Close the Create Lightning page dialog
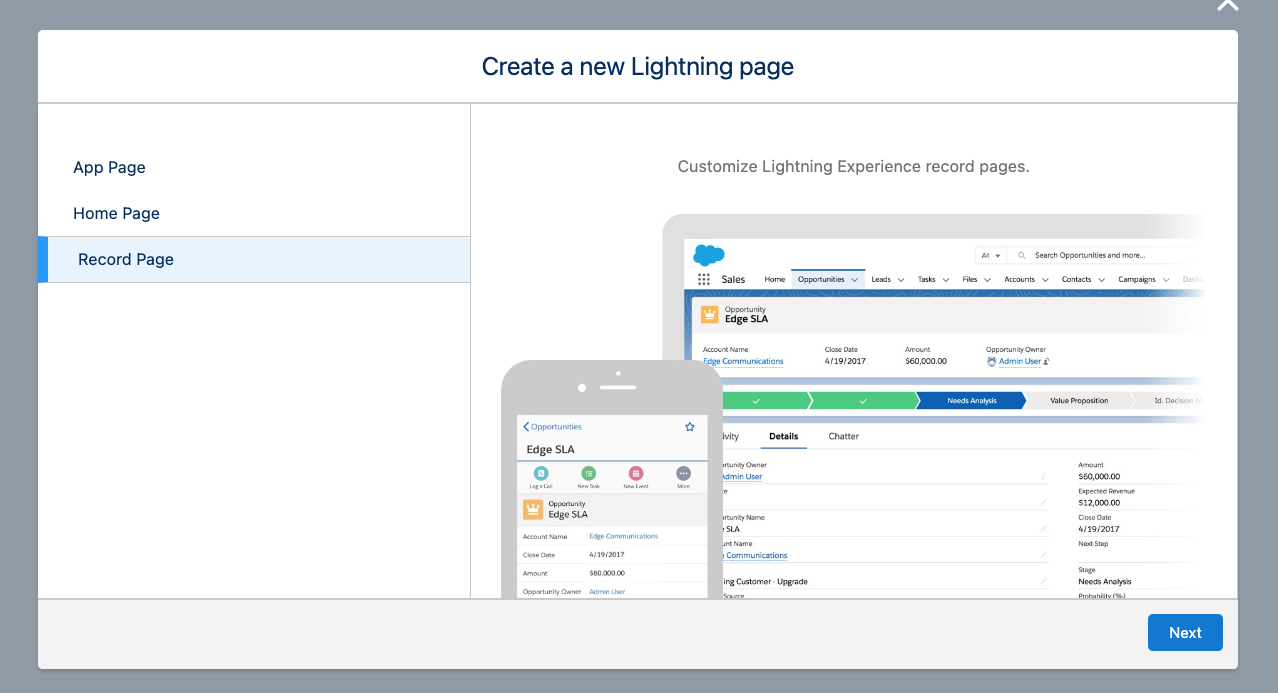This screenshot has width=1278, height=693. [1227, 5]
